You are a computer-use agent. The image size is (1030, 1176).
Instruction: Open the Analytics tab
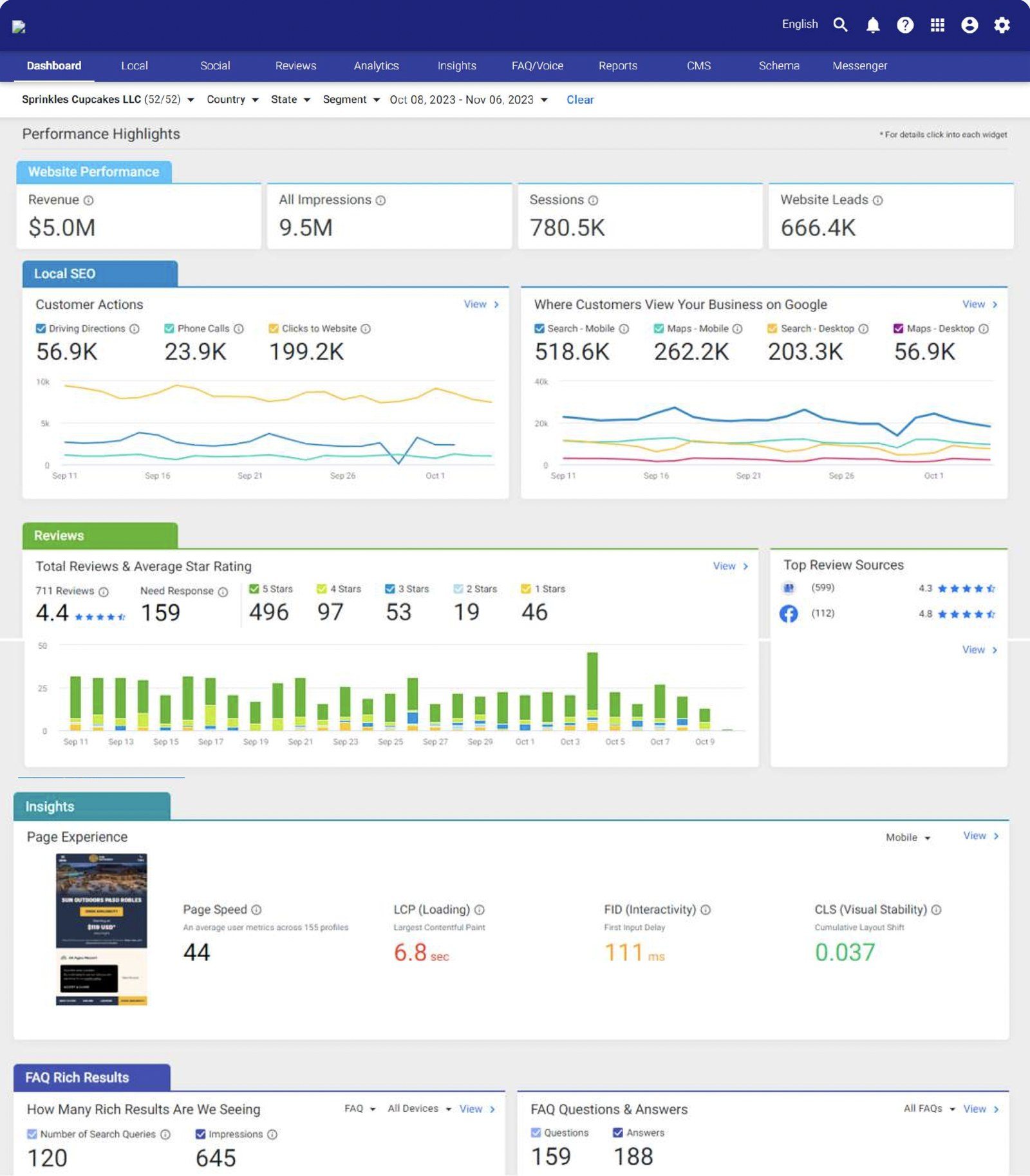tap(376, 66)
